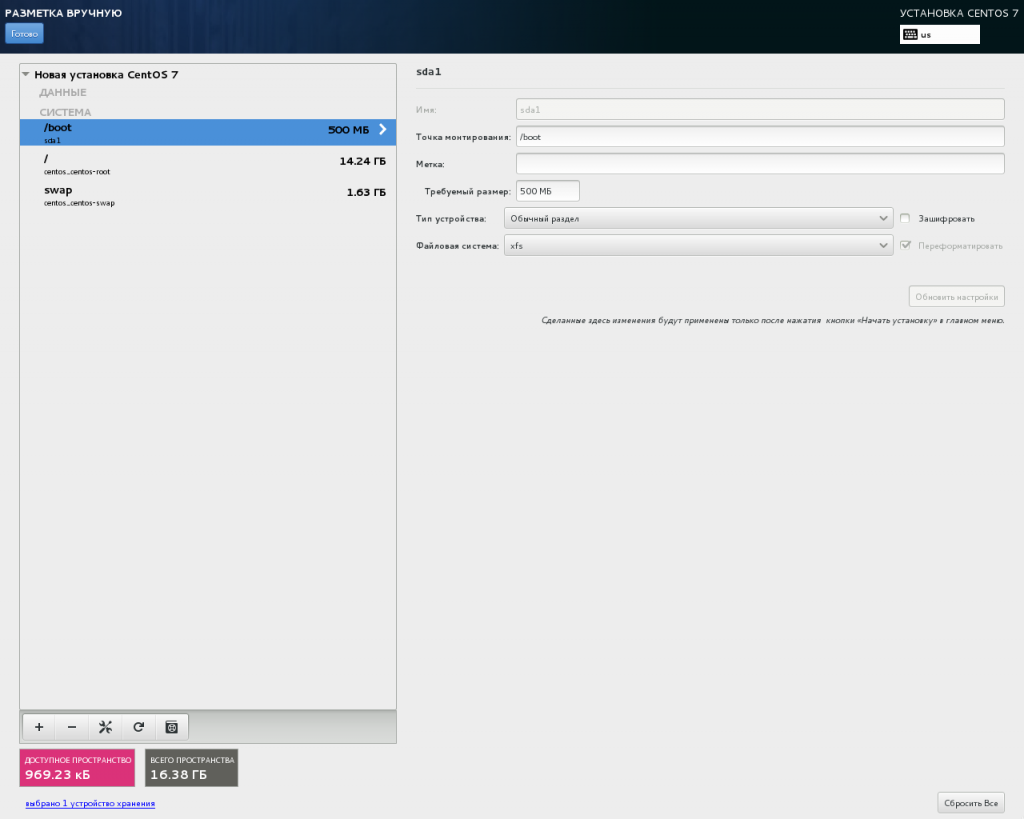This screenshot has height=819, width=1024.
Task: Click the disk summary icon in toolbar
Action: pyautogui.click(x=171, y=727)
